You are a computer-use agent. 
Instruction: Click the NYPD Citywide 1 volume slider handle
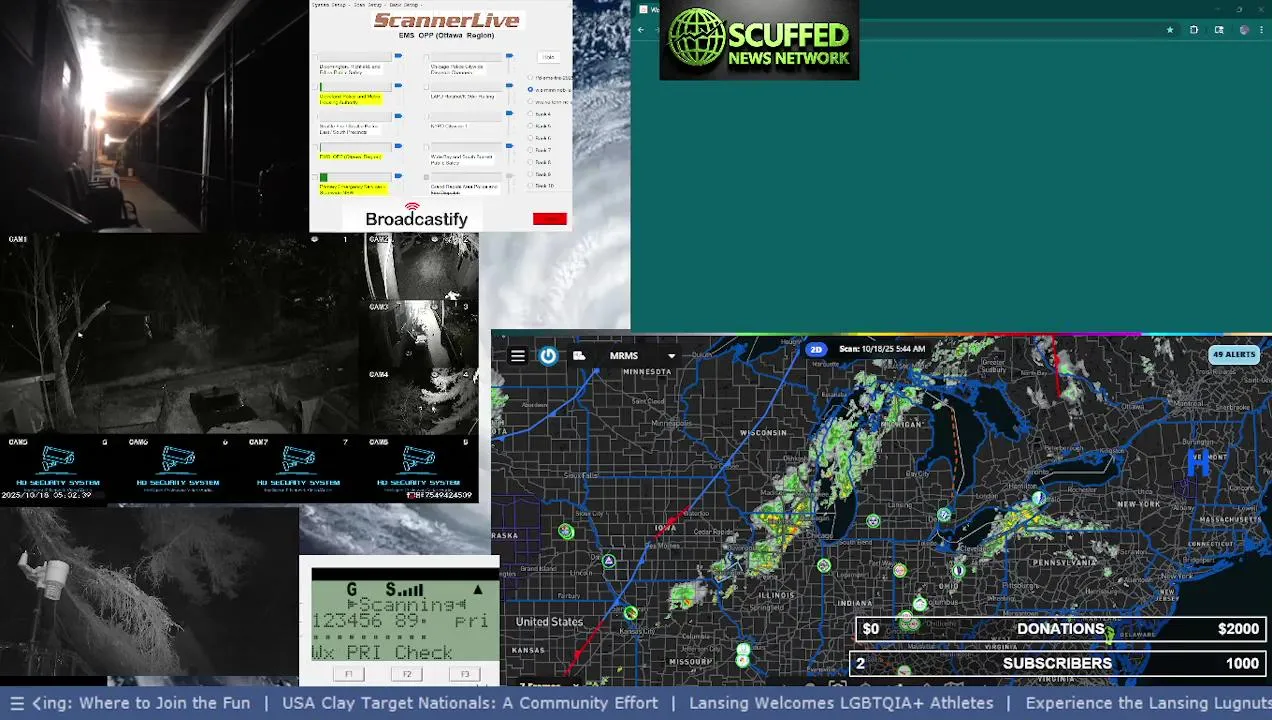coord(509,113)
